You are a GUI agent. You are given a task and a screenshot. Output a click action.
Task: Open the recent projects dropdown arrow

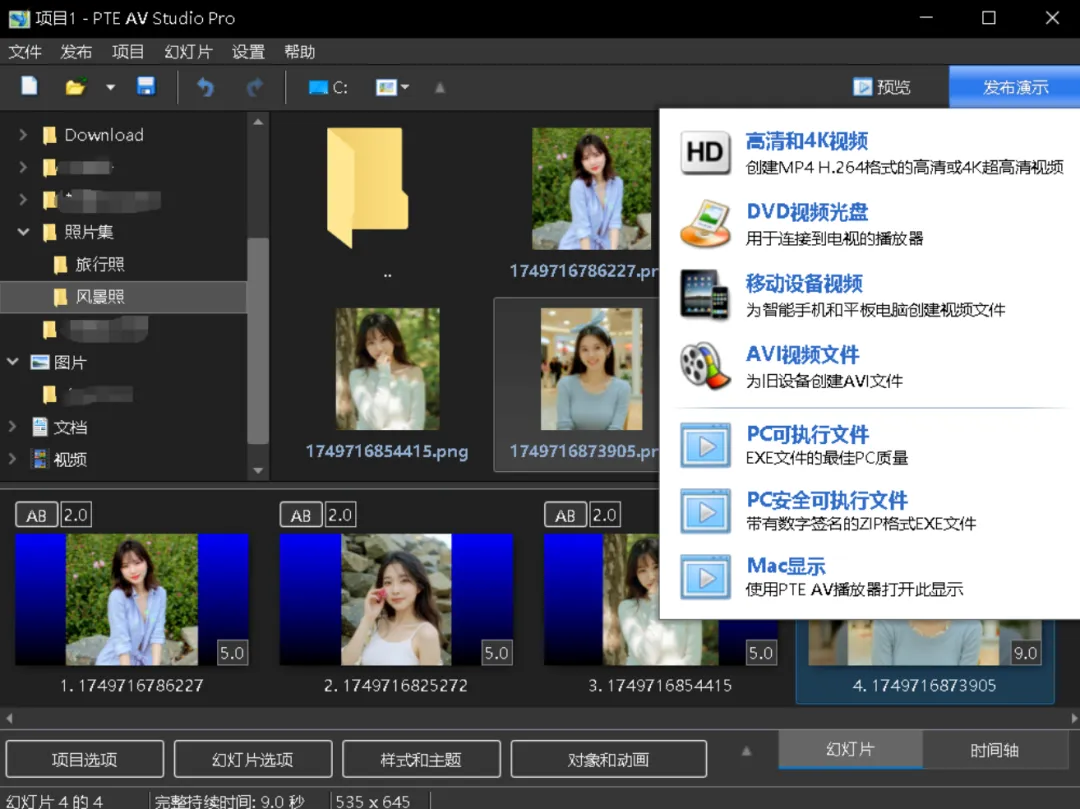[x=110, y=87]
